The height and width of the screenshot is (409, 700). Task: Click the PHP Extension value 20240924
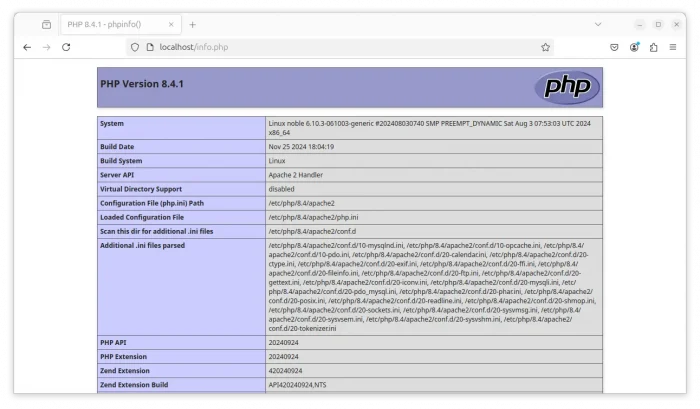283,357
